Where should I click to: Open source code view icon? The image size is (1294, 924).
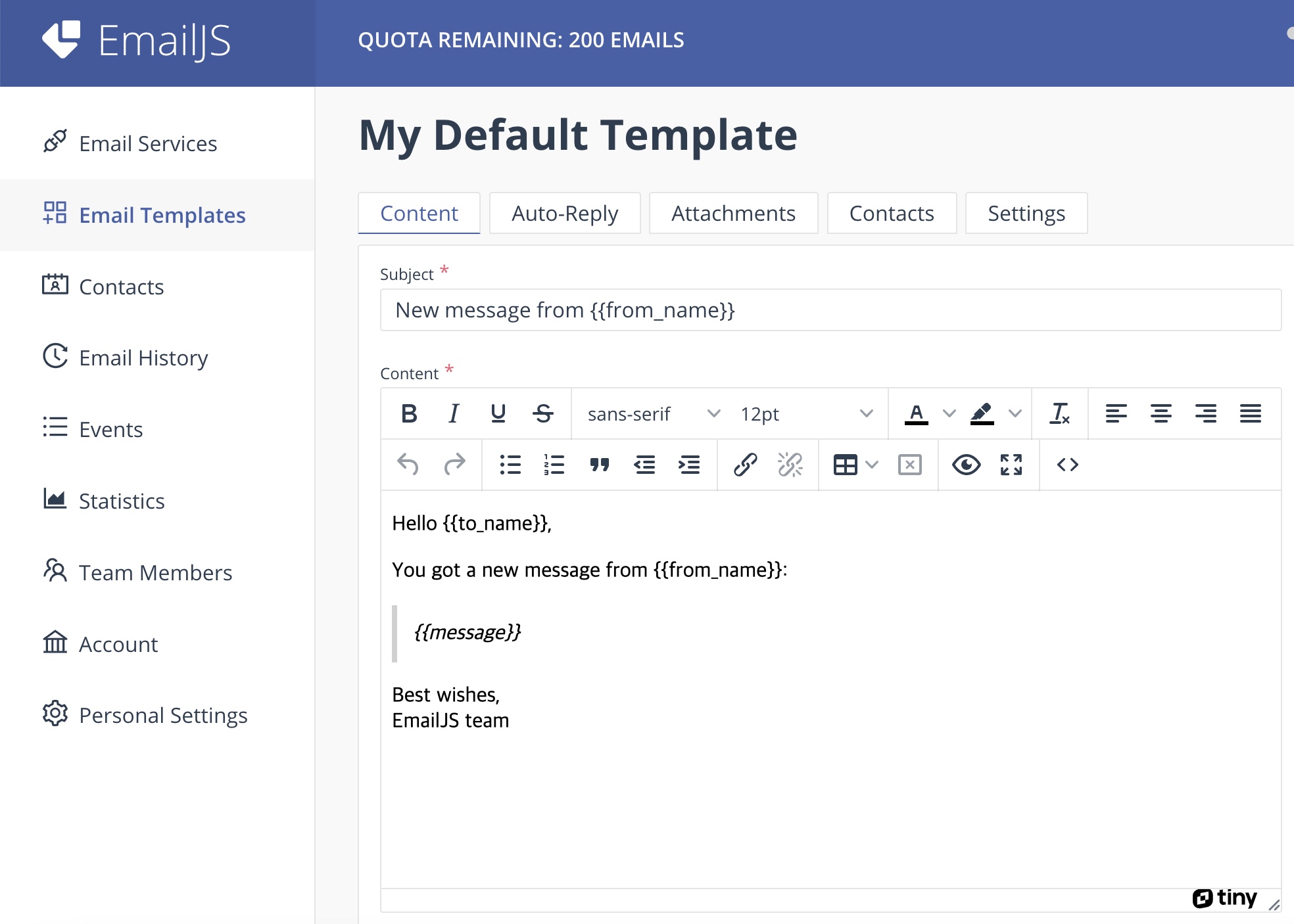(x=1067, y=465)
